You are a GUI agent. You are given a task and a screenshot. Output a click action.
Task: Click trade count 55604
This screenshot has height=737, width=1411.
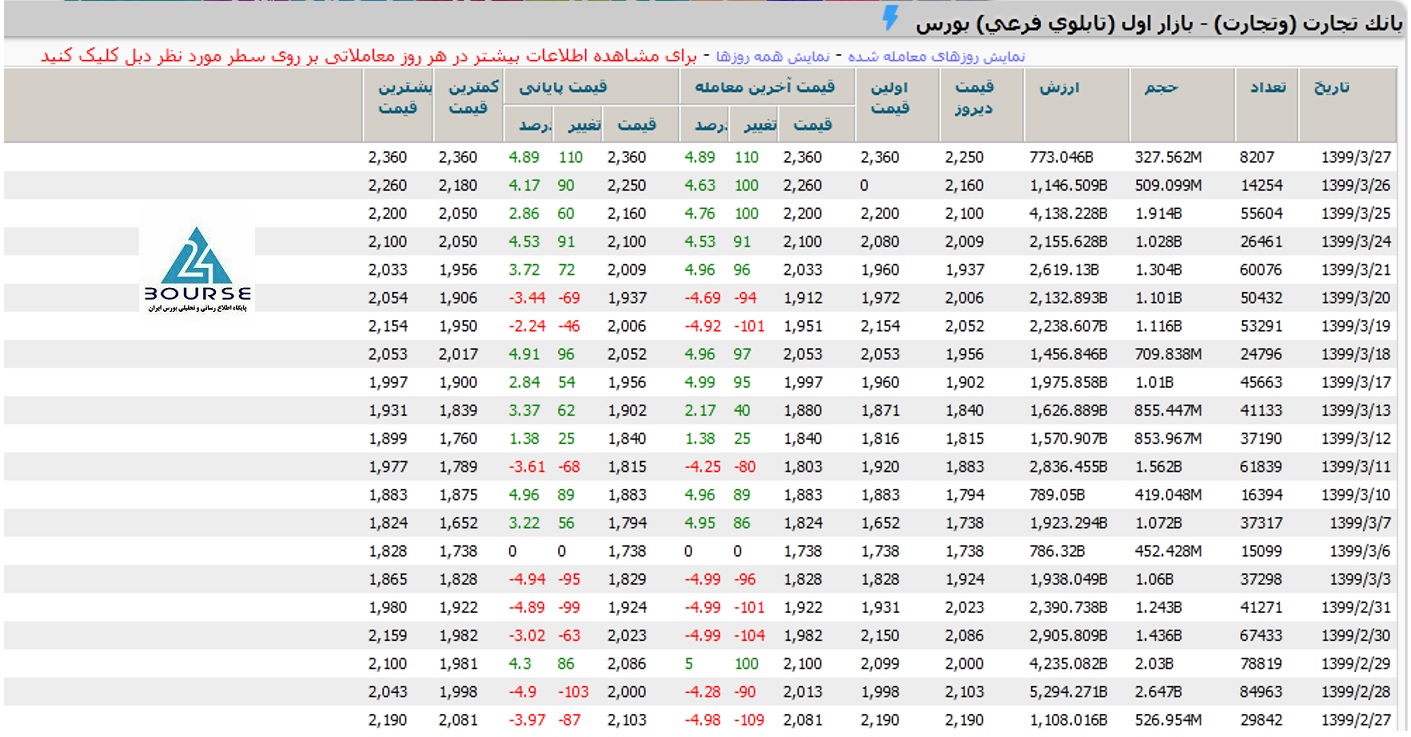click(1263, 213)
